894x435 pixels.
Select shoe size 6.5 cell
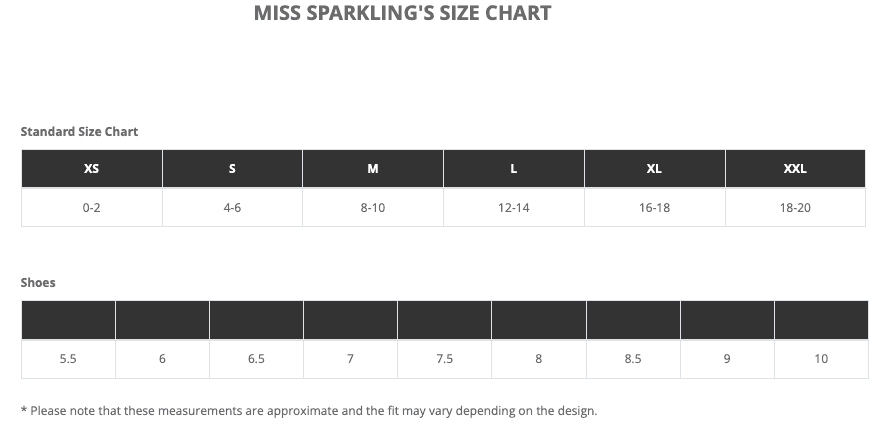pyautogui.click(x=256, y=359)
